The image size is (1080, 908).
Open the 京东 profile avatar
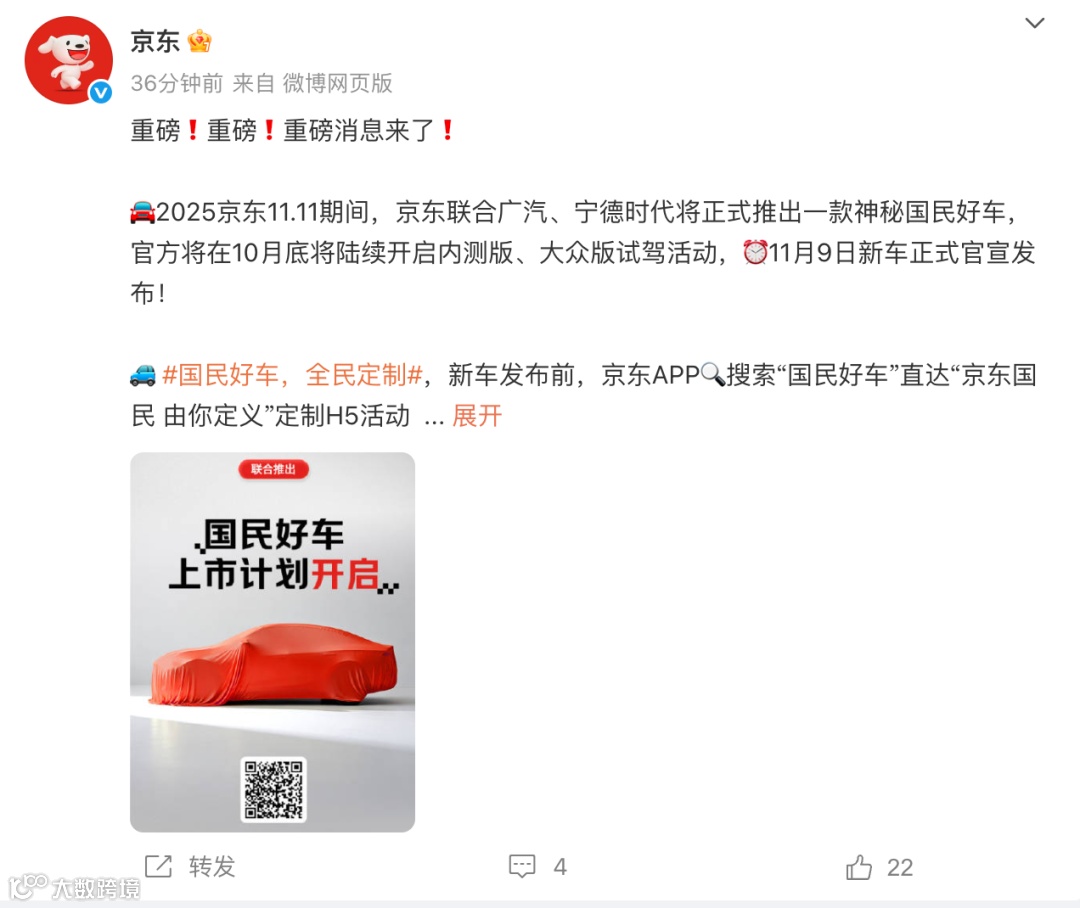point(68,60)
